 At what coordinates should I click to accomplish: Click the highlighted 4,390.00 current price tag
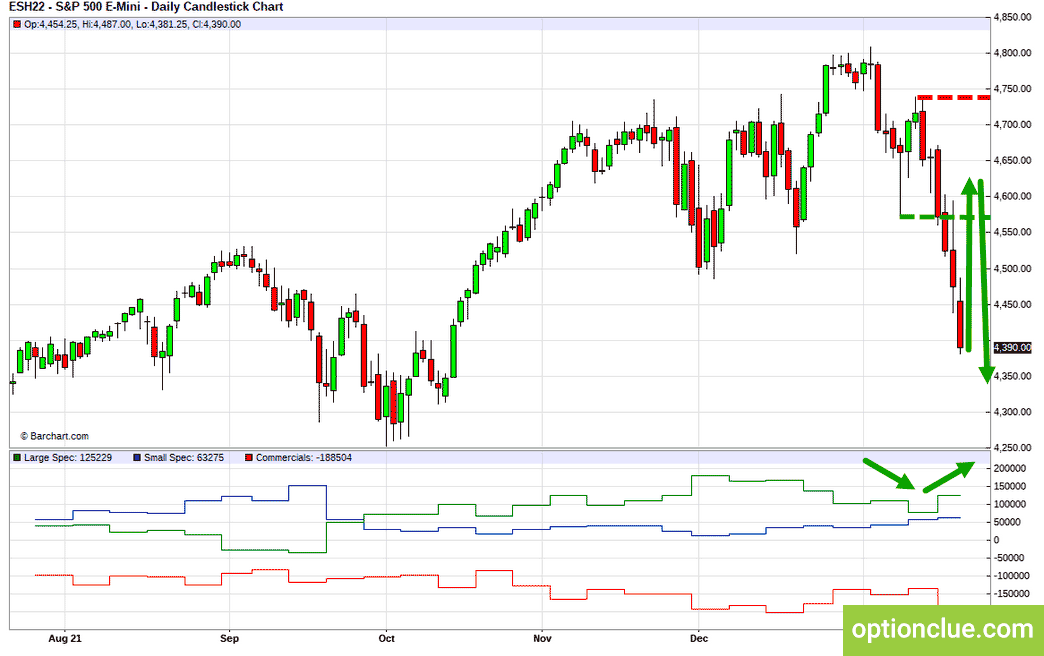coord(1011,348)
